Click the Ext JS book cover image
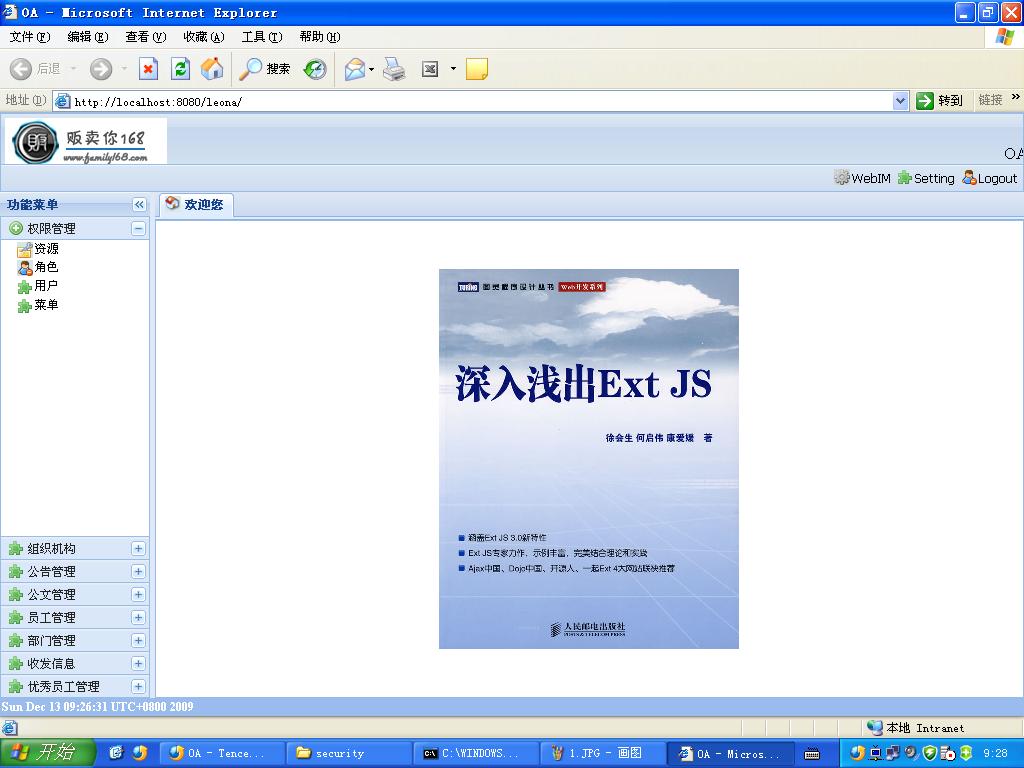The width and height of the screenshot is (1024, 768). click(588, 458)
